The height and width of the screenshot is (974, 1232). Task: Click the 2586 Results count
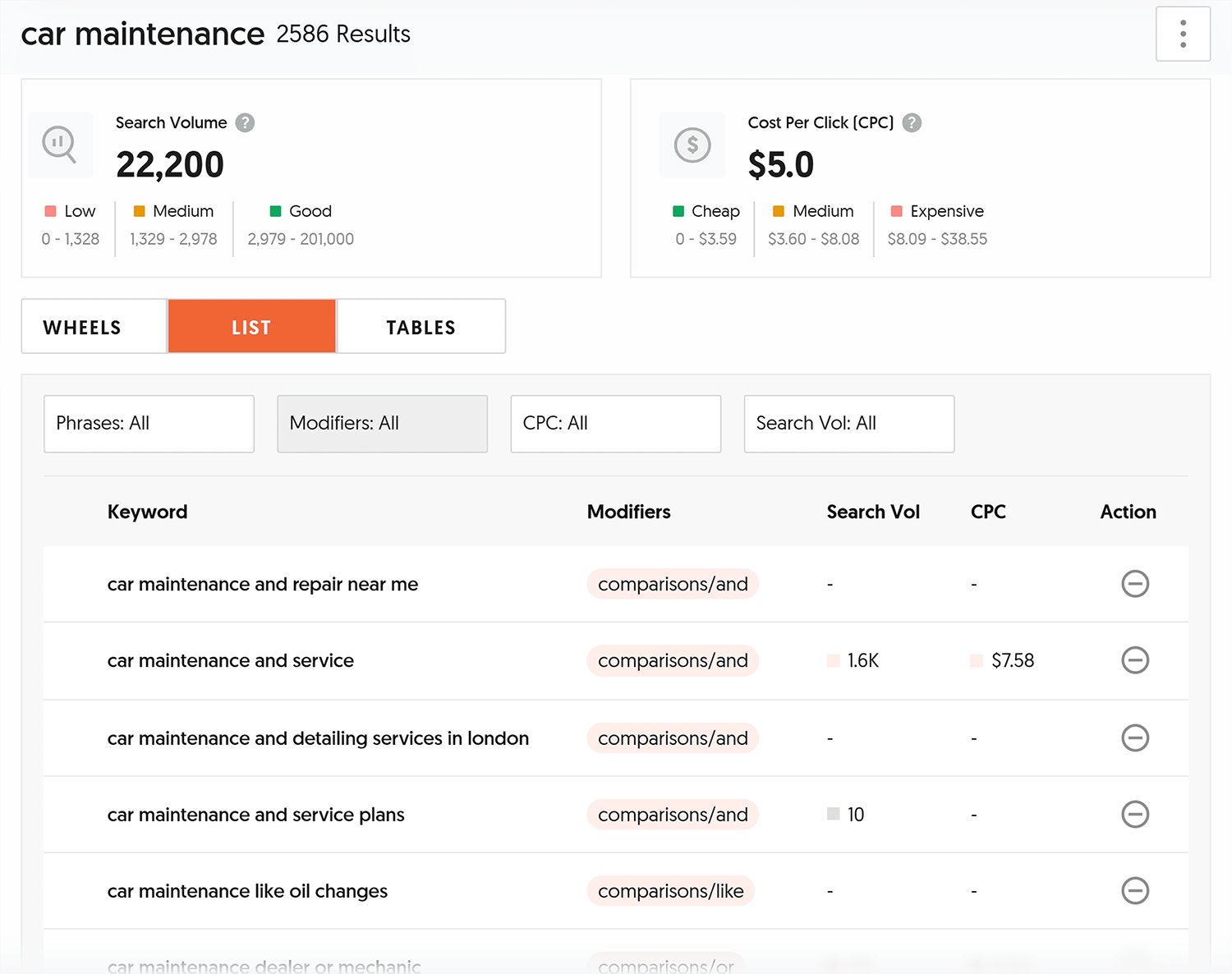(x=343, y=34)
